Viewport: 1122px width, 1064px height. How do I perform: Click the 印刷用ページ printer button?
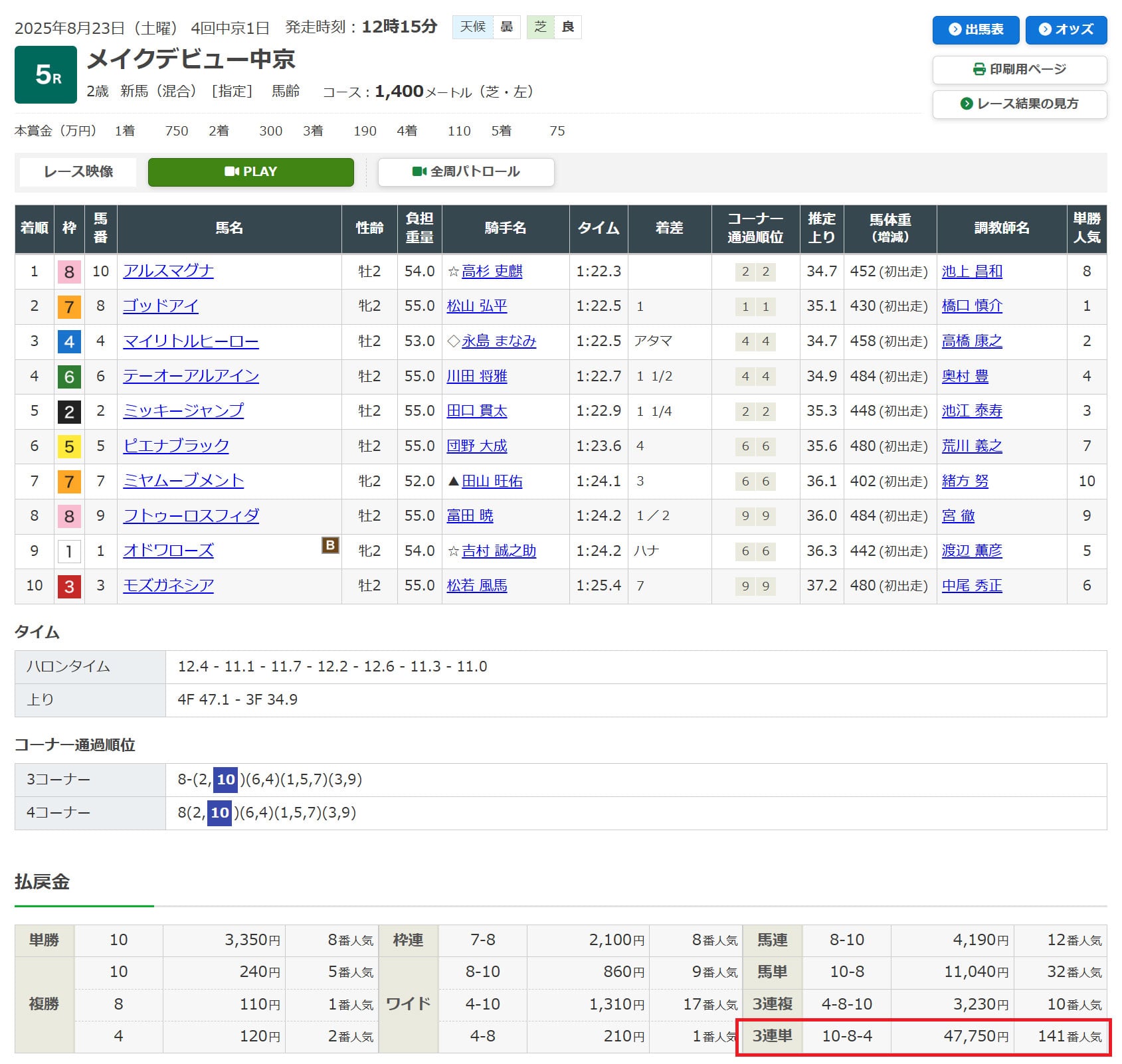1019,70
